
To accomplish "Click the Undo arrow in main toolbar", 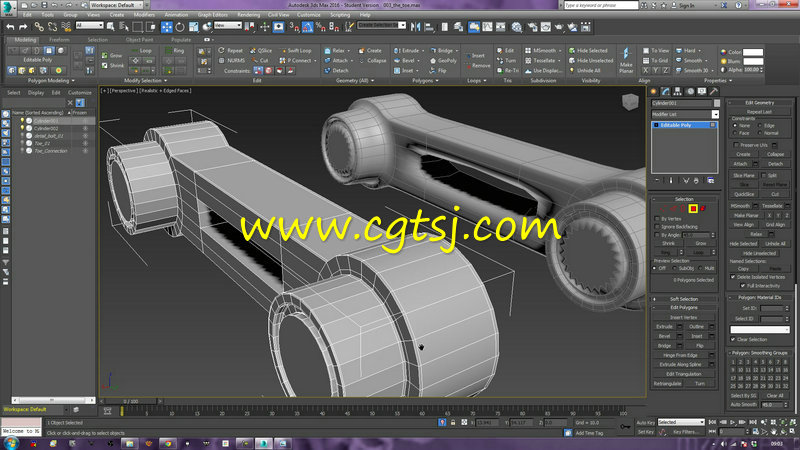I will click(x=10, y=27).
